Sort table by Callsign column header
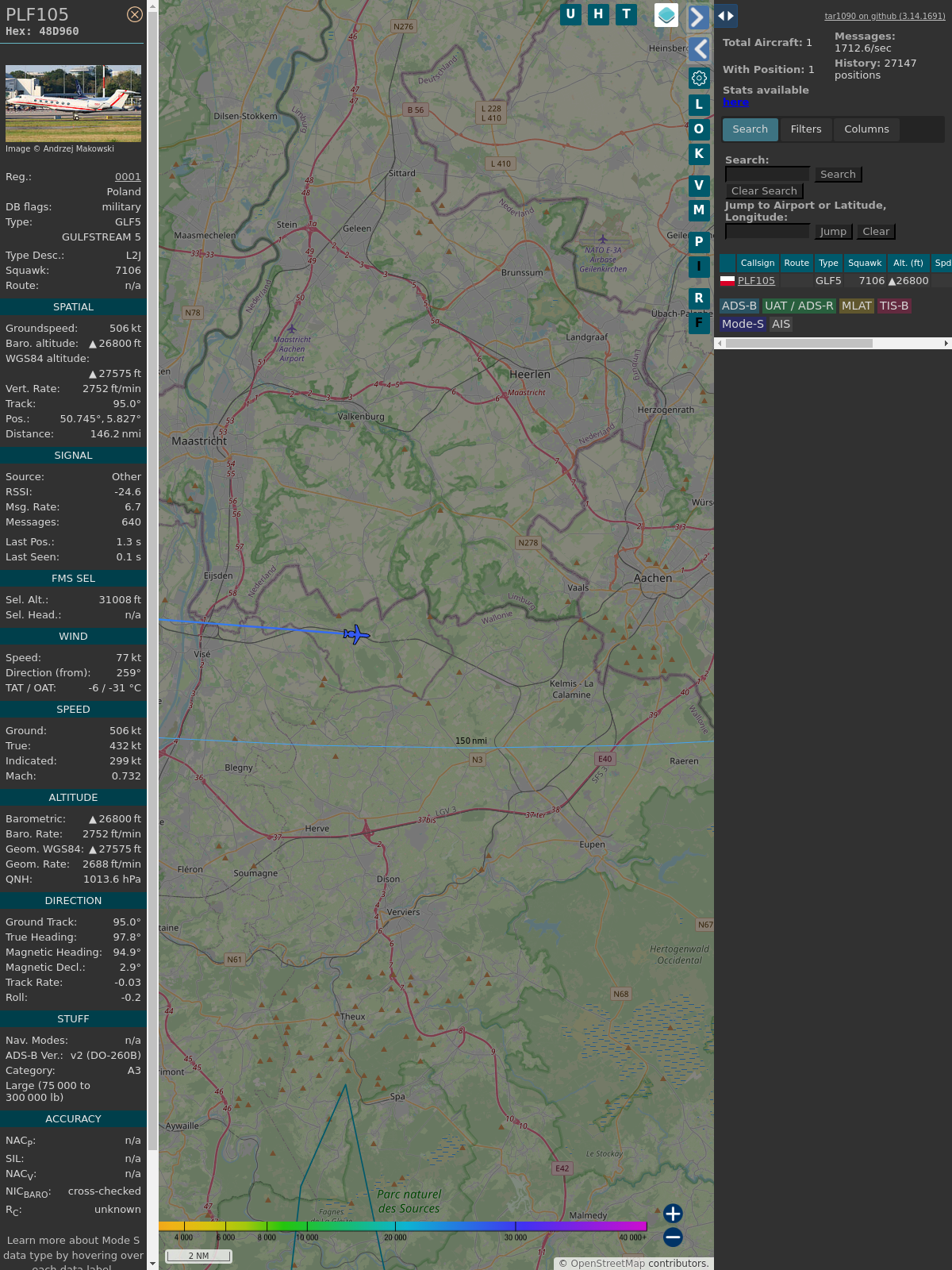 (757, 263)
